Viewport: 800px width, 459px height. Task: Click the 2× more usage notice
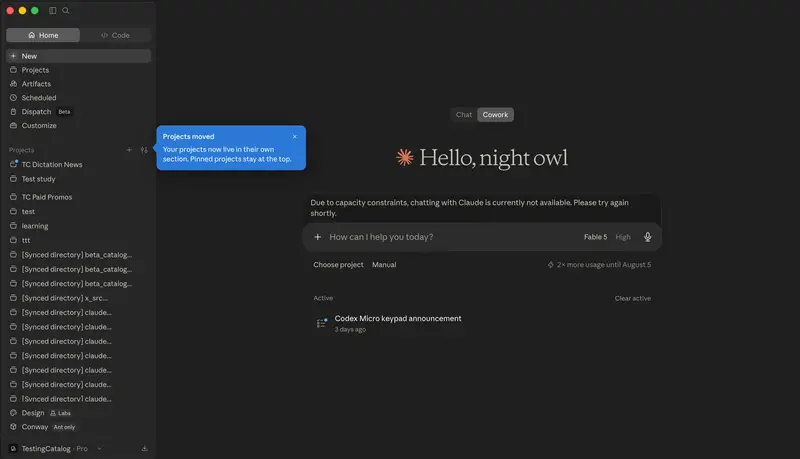point(599,265)
